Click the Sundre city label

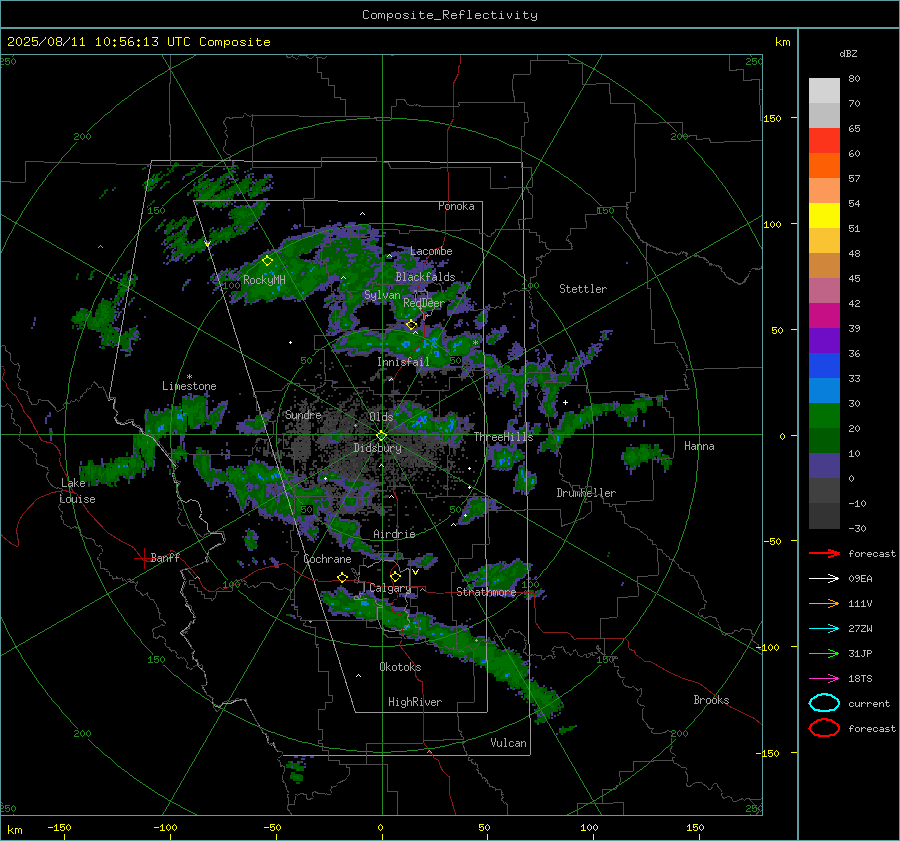click(x=303, y=414)
